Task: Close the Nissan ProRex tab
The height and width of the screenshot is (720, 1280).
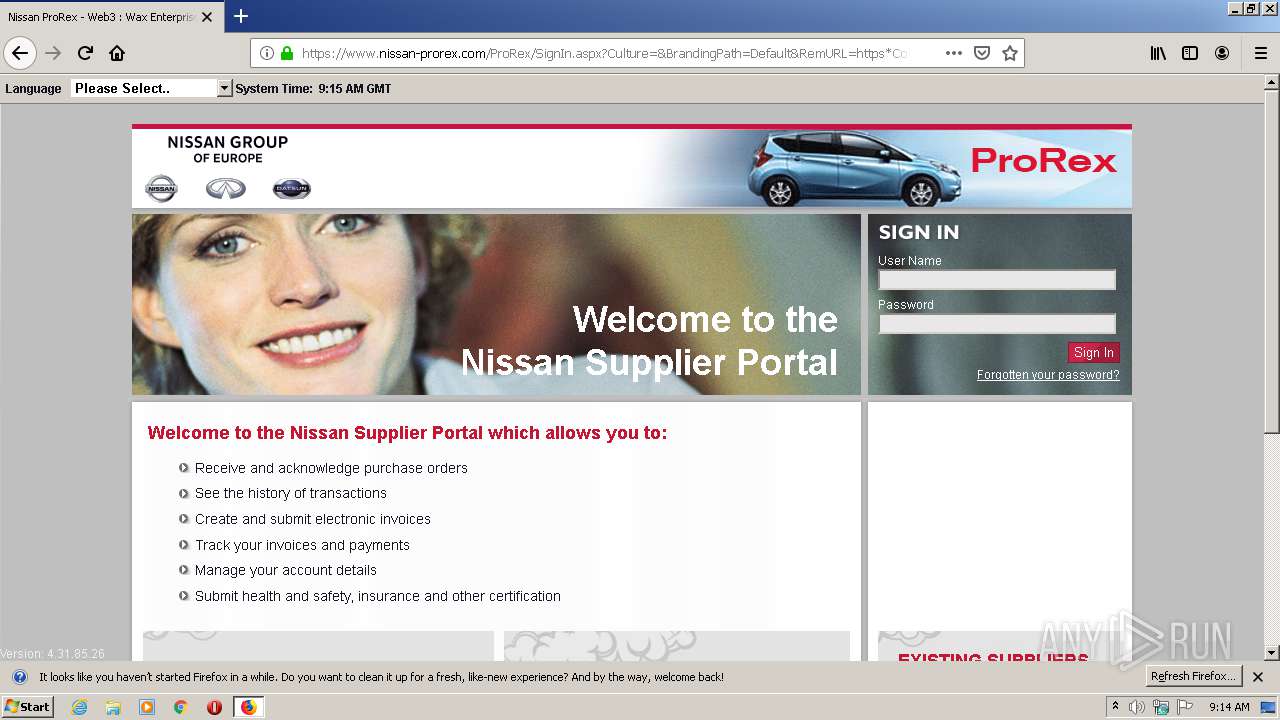Action: click(x=207, y=17)
